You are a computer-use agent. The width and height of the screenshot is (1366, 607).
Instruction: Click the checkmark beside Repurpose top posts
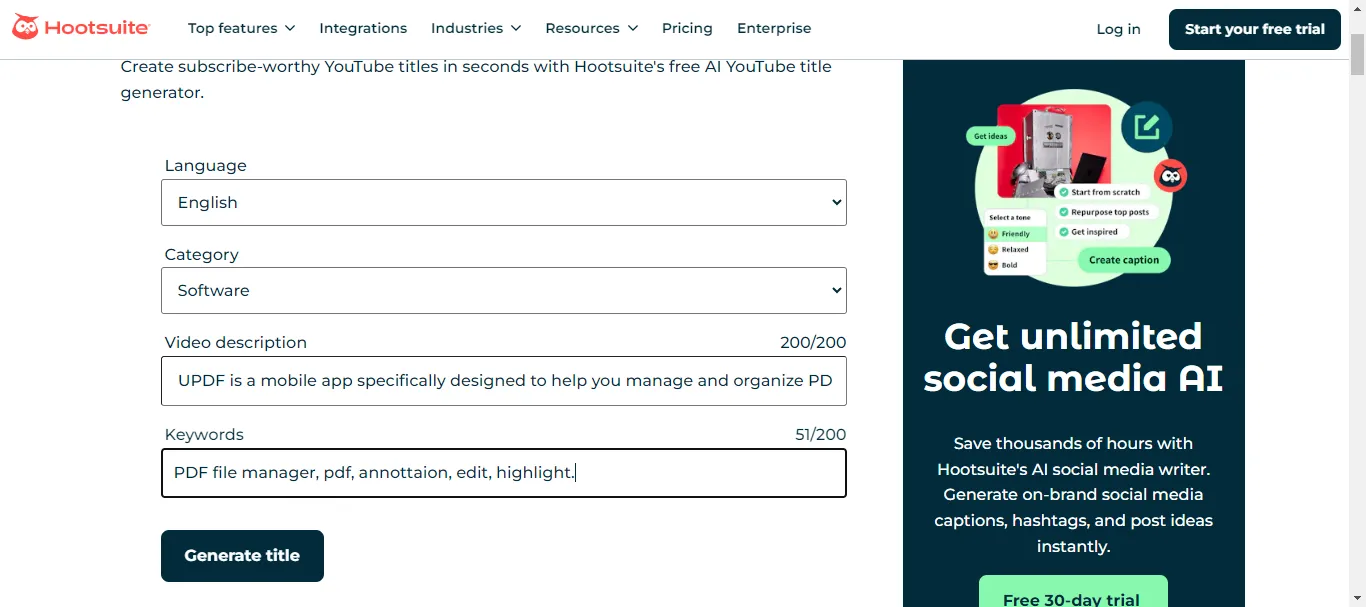point(1064,211)
